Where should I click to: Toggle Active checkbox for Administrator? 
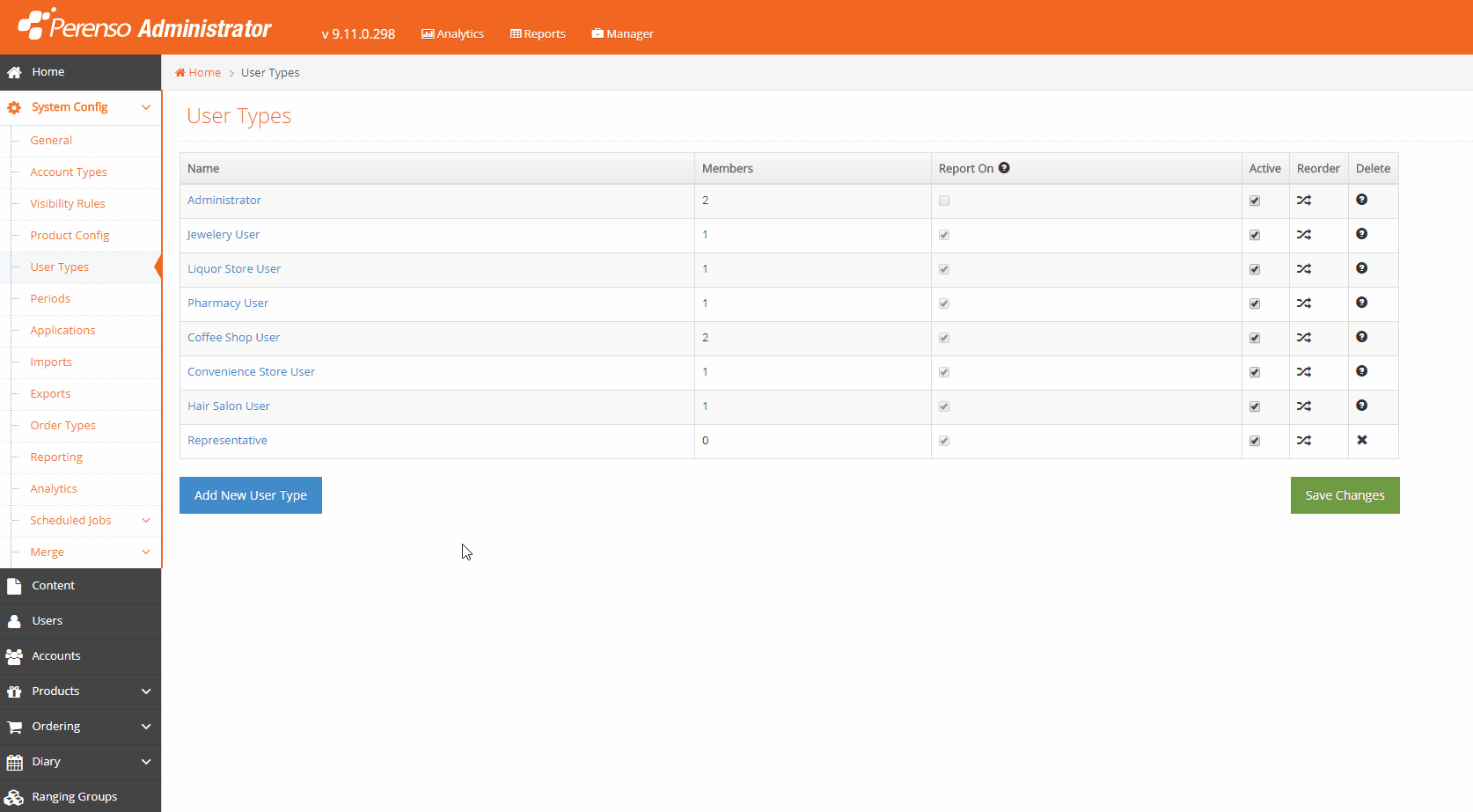1255,201
